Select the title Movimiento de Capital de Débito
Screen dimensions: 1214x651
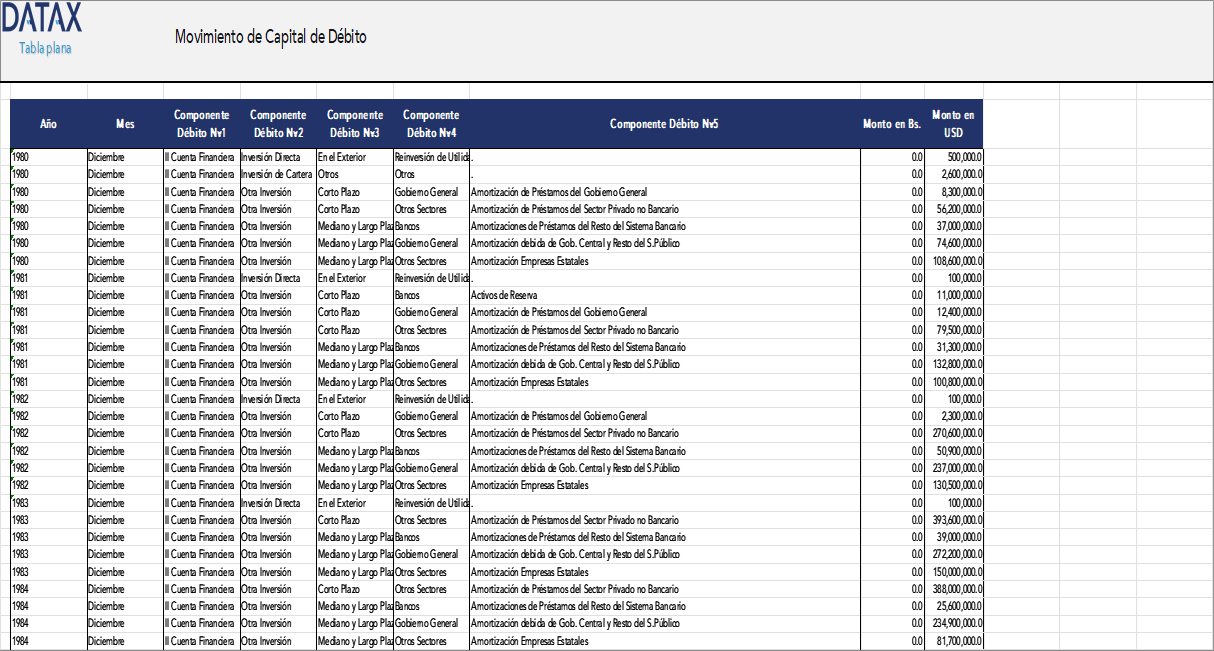click(x=271, y=37)
